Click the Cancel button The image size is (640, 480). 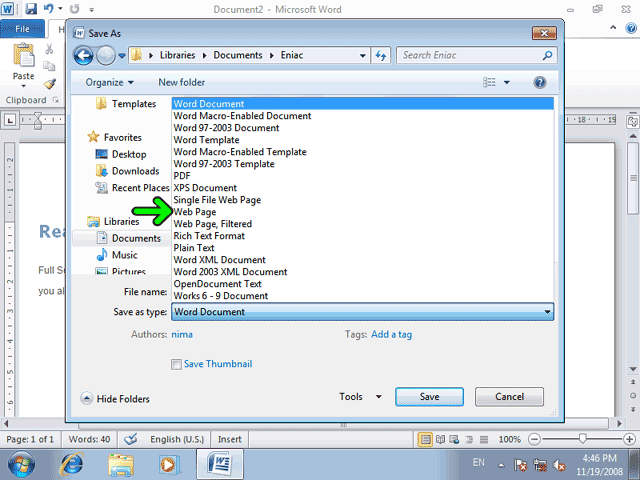[x=509, y=397]
